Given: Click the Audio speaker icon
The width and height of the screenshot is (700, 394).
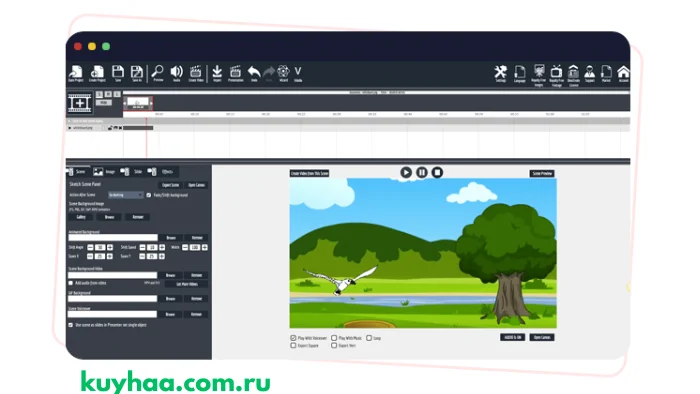Looking at the screenshot, I should 176,74.
